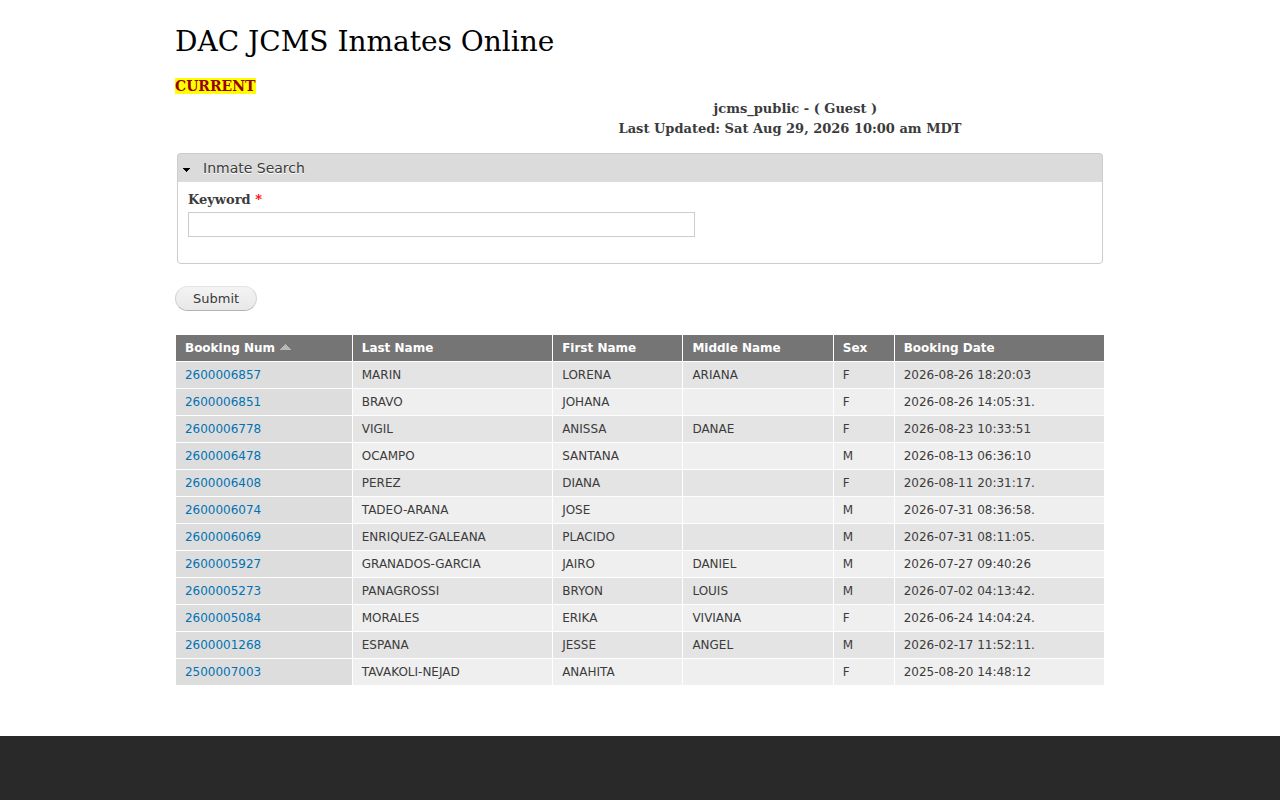1280x800 pixels.
Task: Select middle name DANAE cell
Action: 758,429
